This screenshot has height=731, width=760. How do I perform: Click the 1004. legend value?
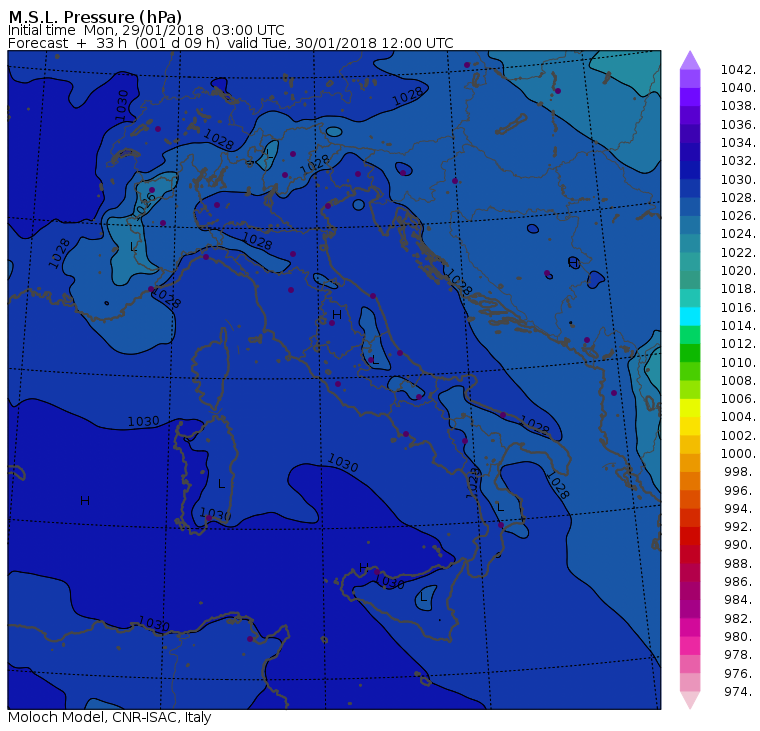pos(738,417)
